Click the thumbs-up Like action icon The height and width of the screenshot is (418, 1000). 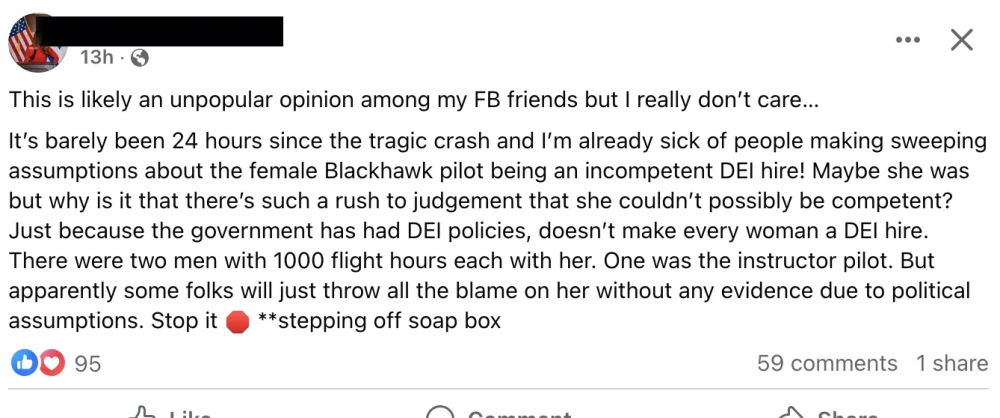[x=145, y=413]
